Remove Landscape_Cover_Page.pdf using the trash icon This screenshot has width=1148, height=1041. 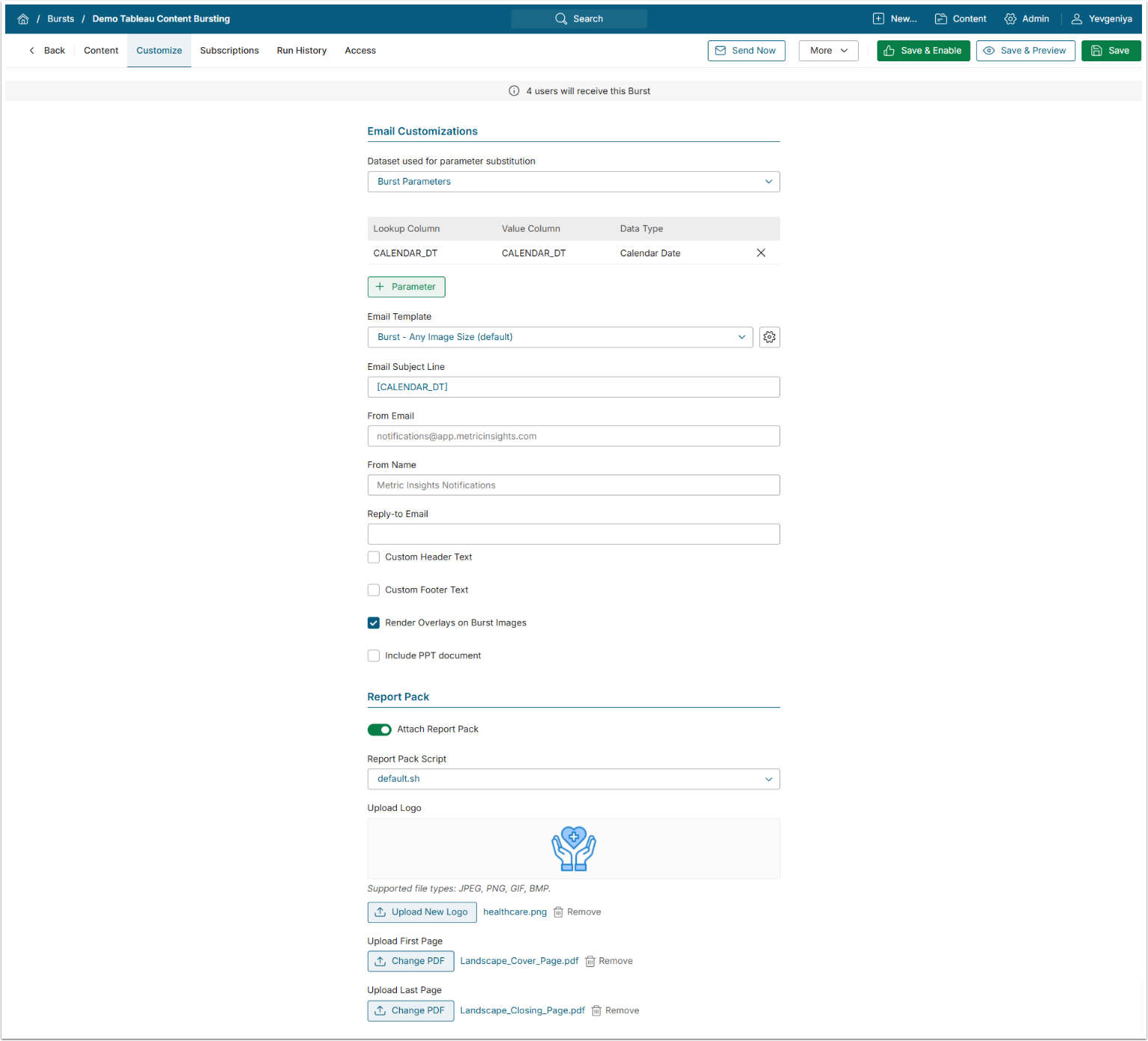[590, 961]
